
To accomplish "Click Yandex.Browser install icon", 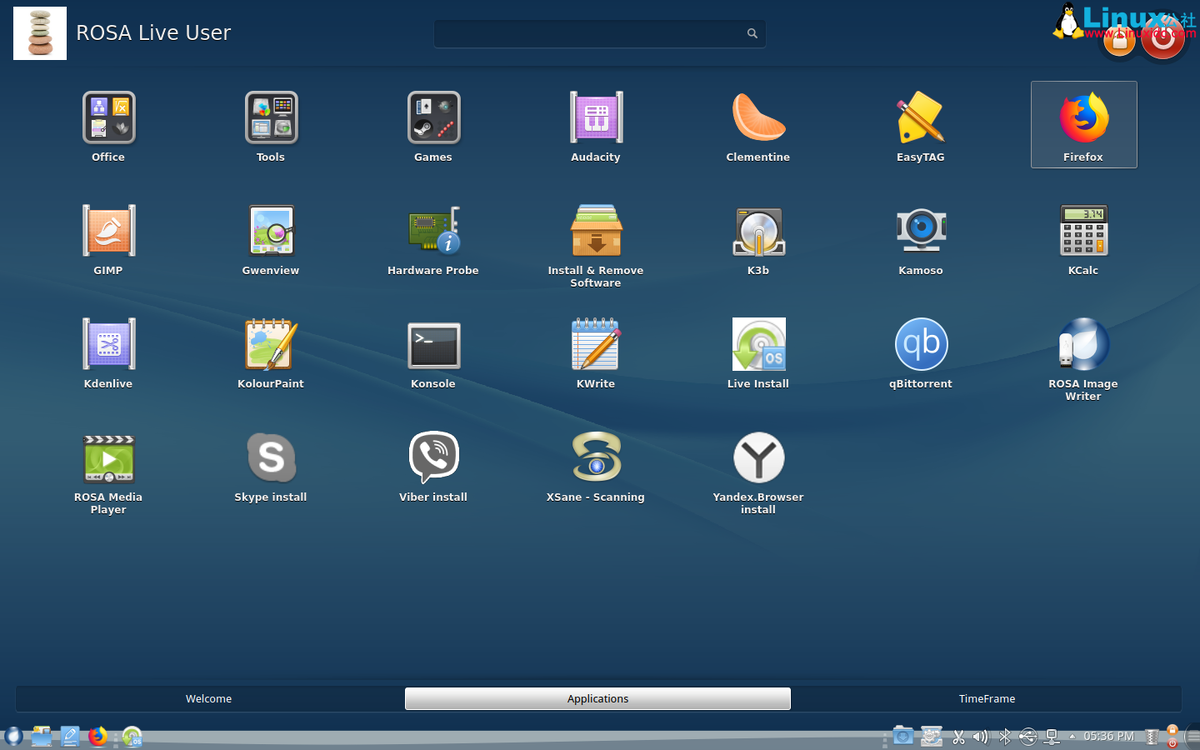I will [x=758, y=472].
